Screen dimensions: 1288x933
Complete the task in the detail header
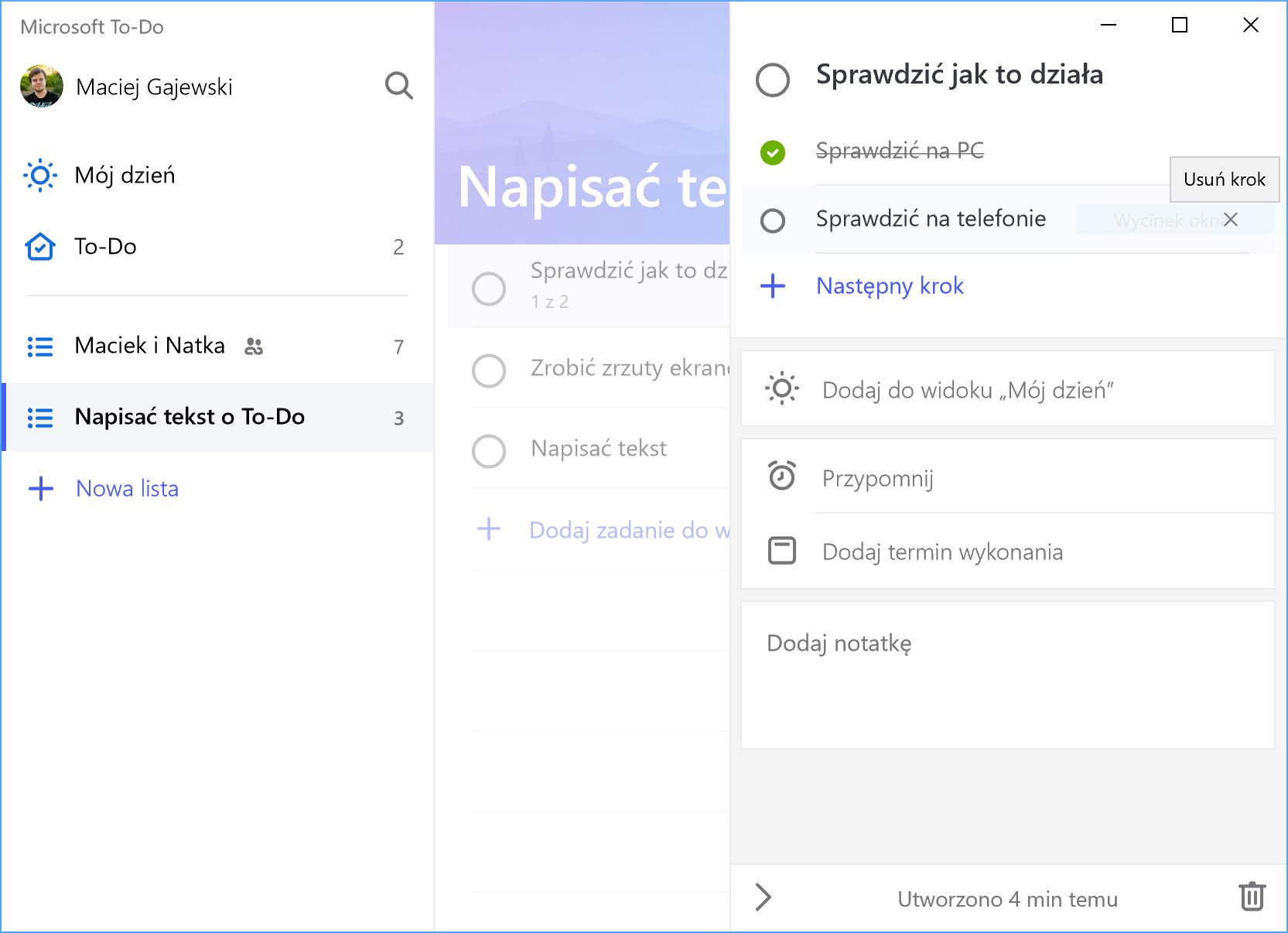tap(773, 80)
